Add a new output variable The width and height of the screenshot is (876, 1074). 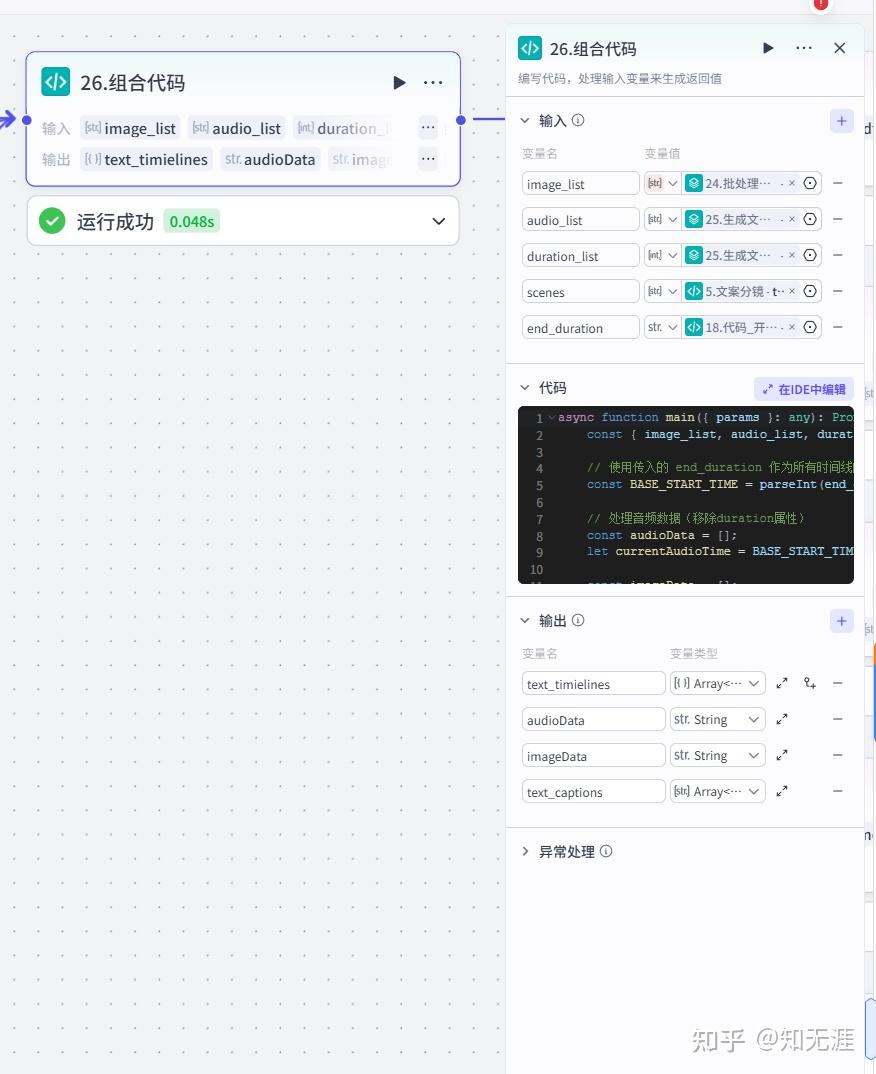coord(841,621)
